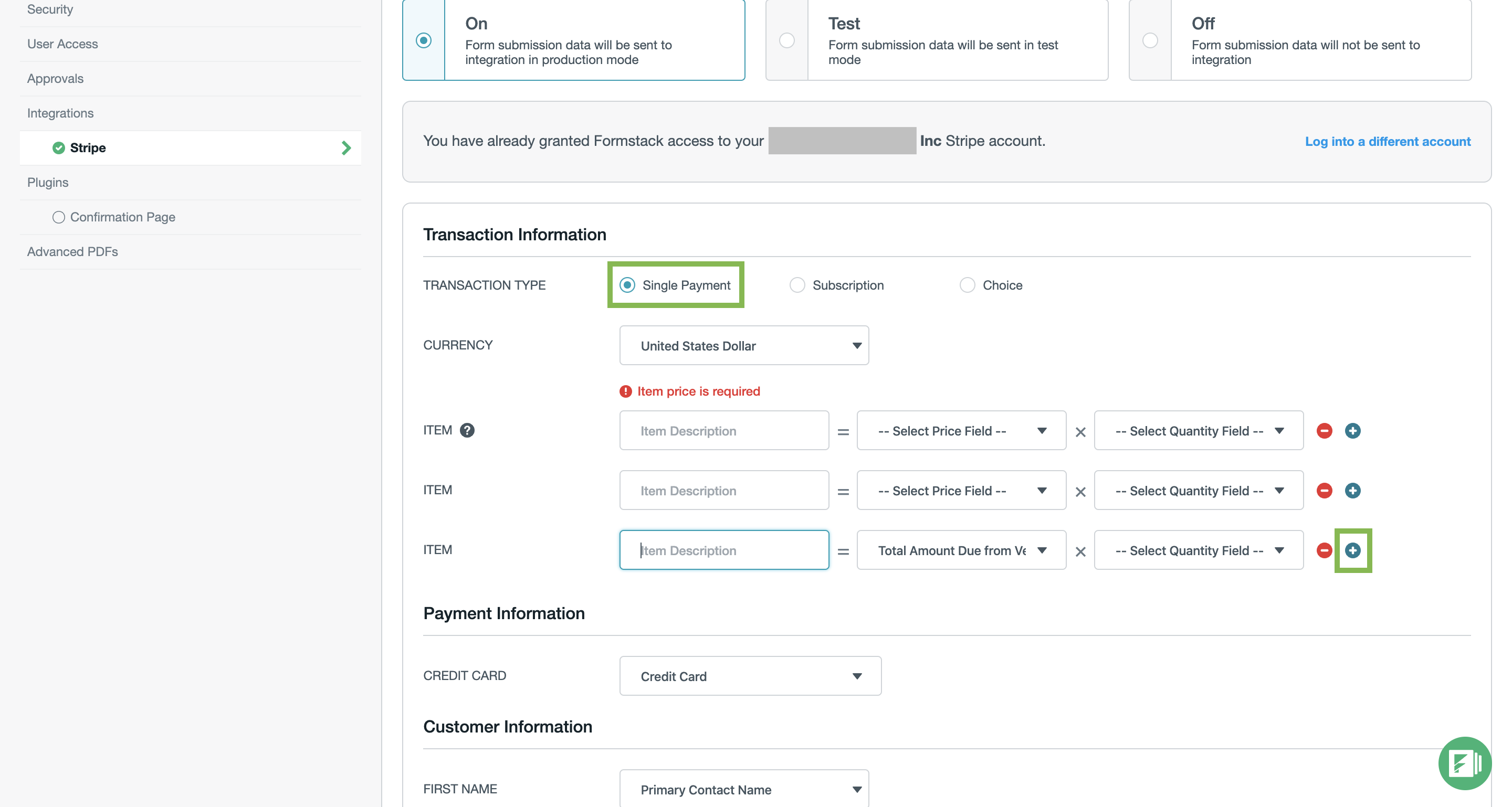Viewport: 1512px width, 807px height.
Task: Open first item's Select Price Field dropdown
Action: pos(961,430)
